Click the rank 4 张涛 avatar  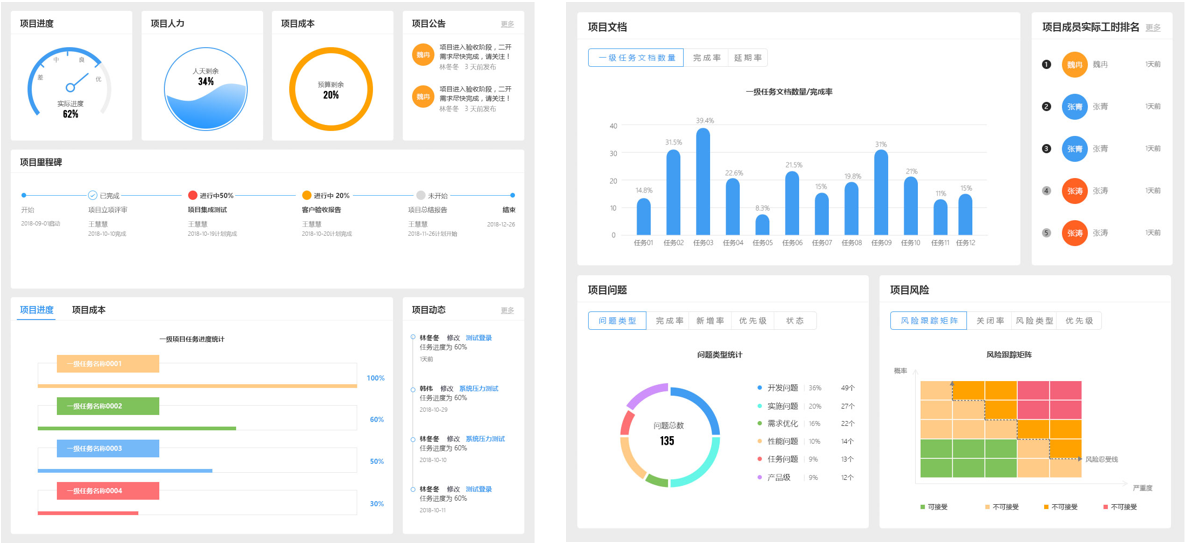point(1074,191)
